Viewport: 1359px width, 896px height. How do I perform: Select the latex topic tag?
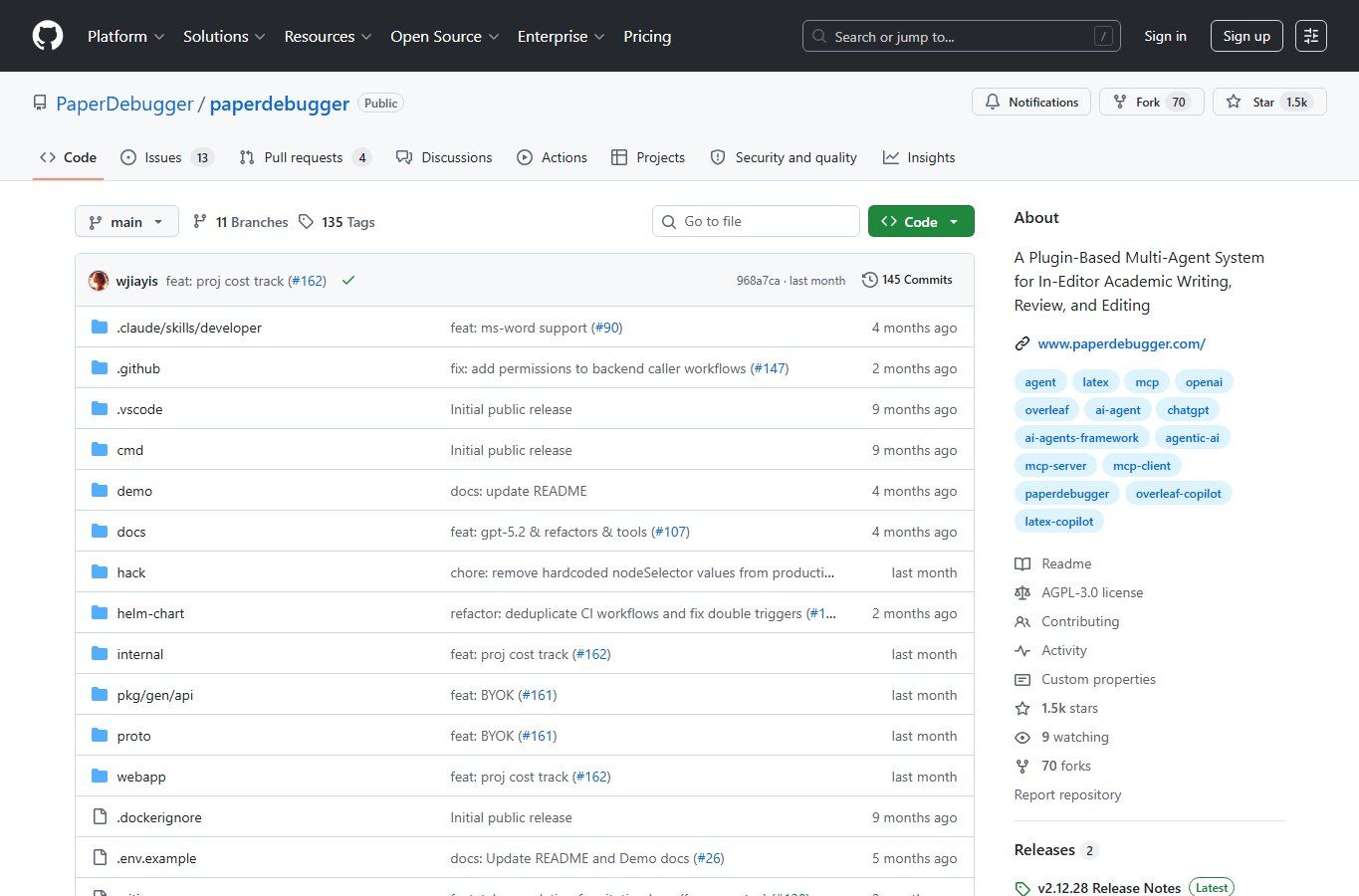[1095, 382]
